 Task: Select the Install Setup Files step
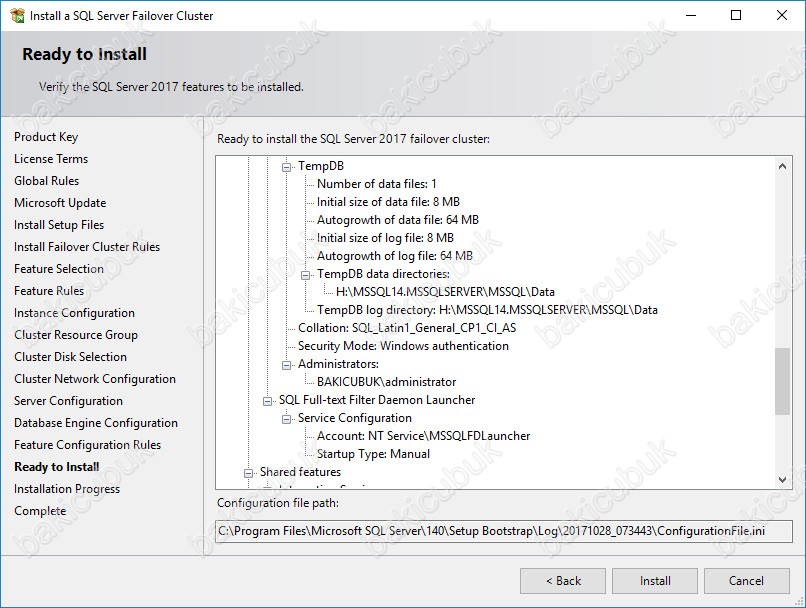click(x=59, y=225)
